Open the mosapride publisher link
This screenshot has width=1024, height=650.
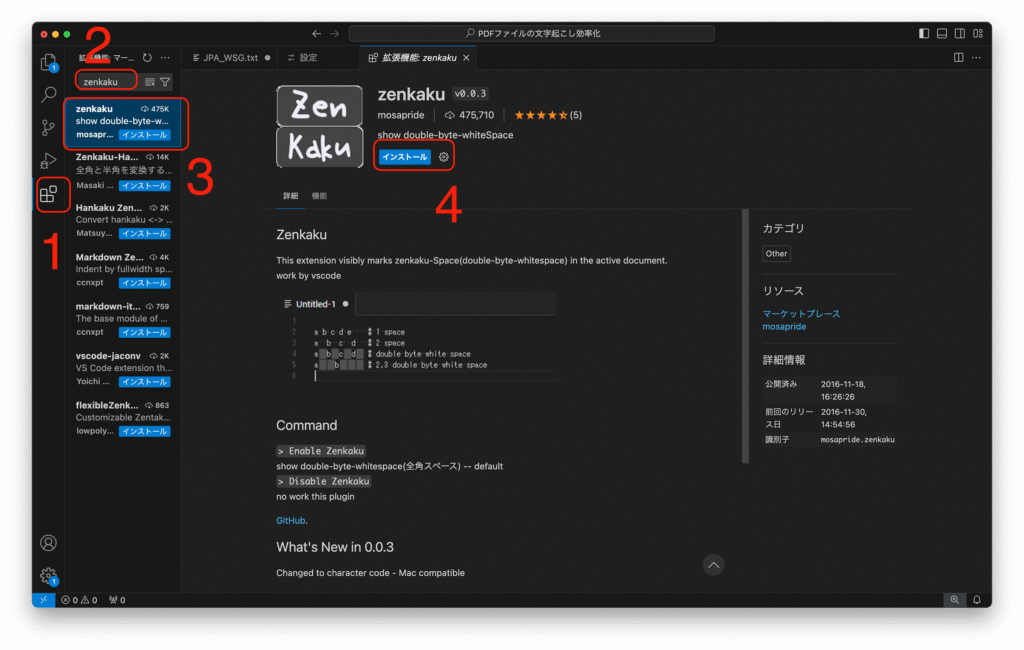click(401, 115)
